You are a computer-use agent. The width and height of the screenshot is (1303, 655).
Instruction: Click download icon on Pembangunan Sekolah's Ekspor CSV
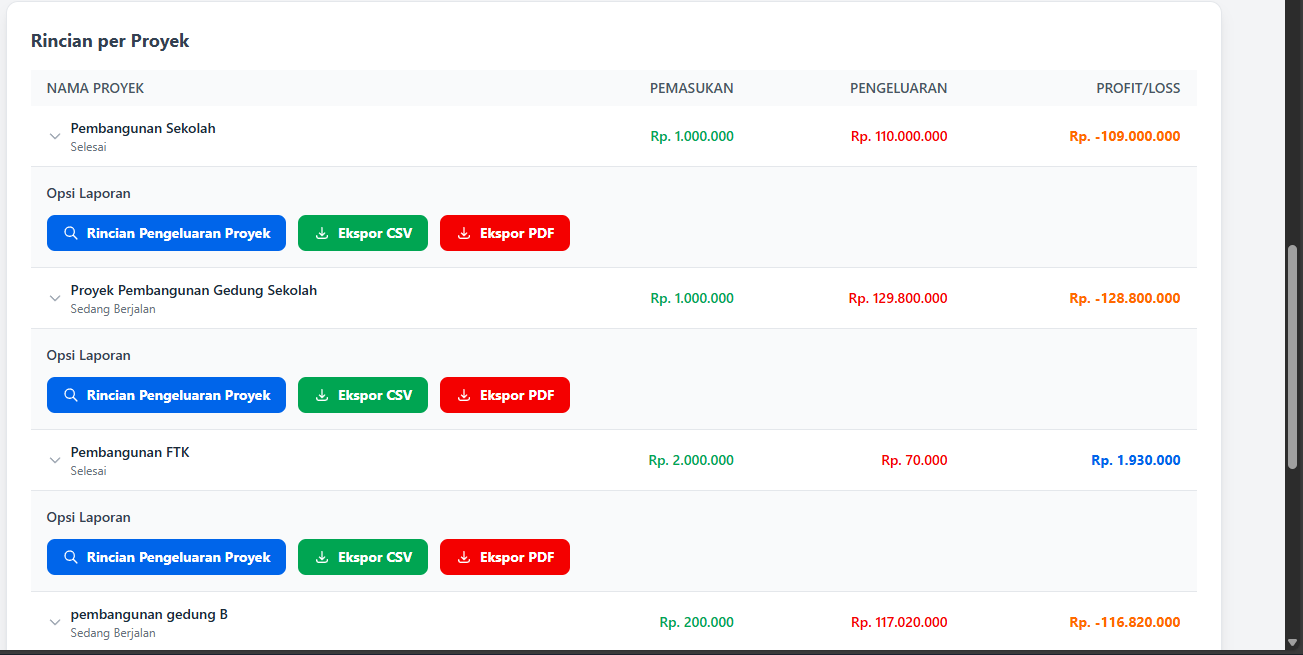click(x=322, y=233)
